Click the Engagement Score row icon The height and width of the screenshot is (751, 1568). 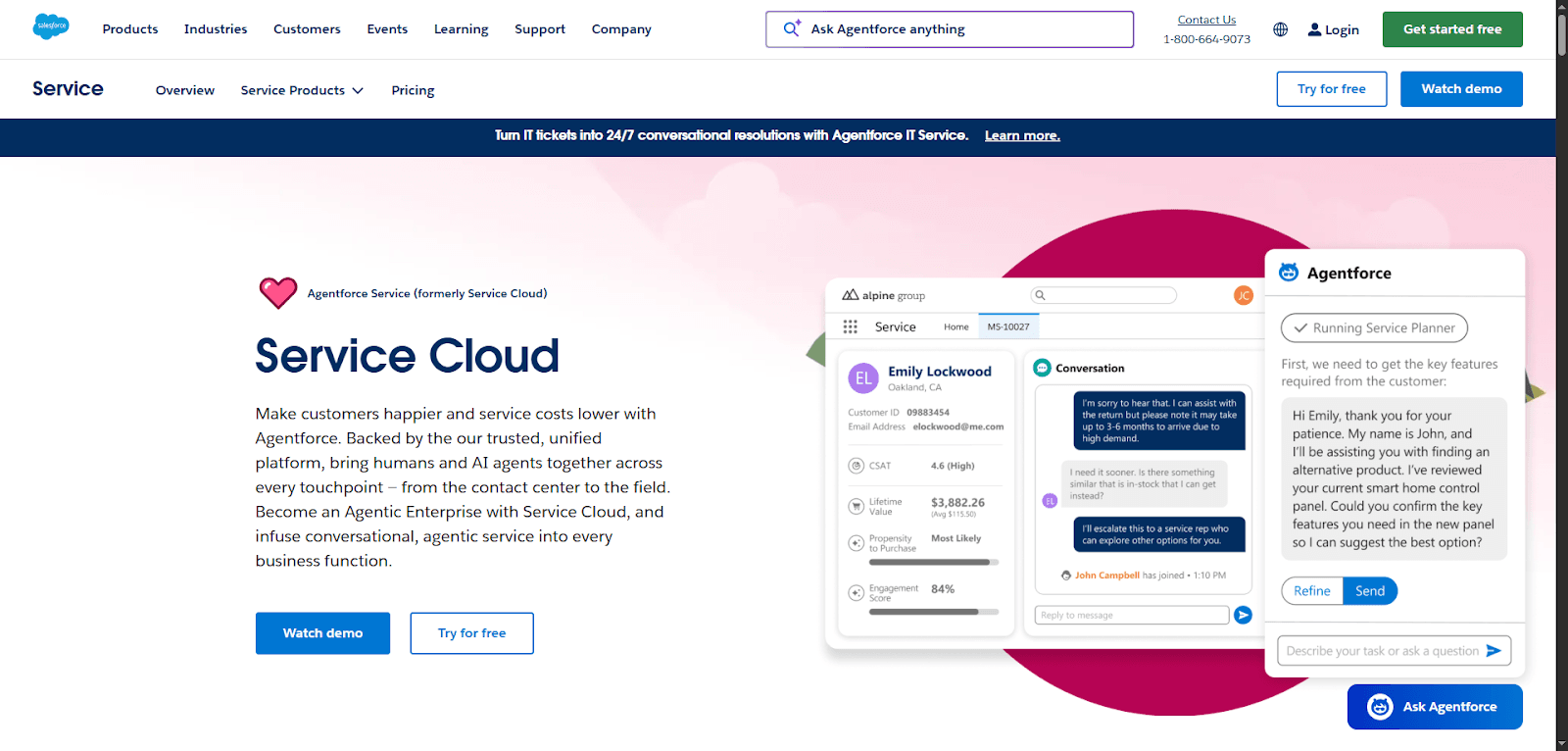tap(856, 592)
